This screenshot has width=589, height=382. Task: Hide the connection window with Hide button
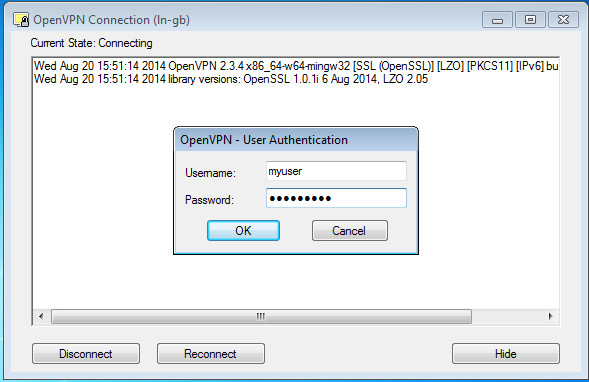click(x=506, y=353)
